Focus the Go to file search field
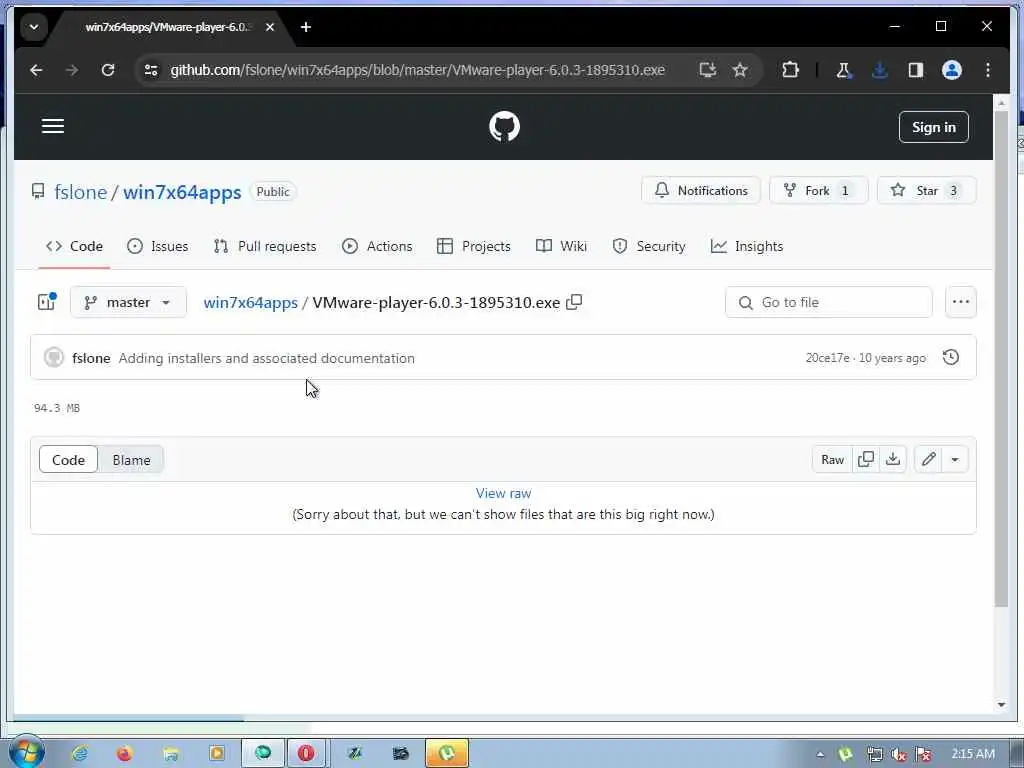This screenshot has width=1024, height=768. [828, 302]
